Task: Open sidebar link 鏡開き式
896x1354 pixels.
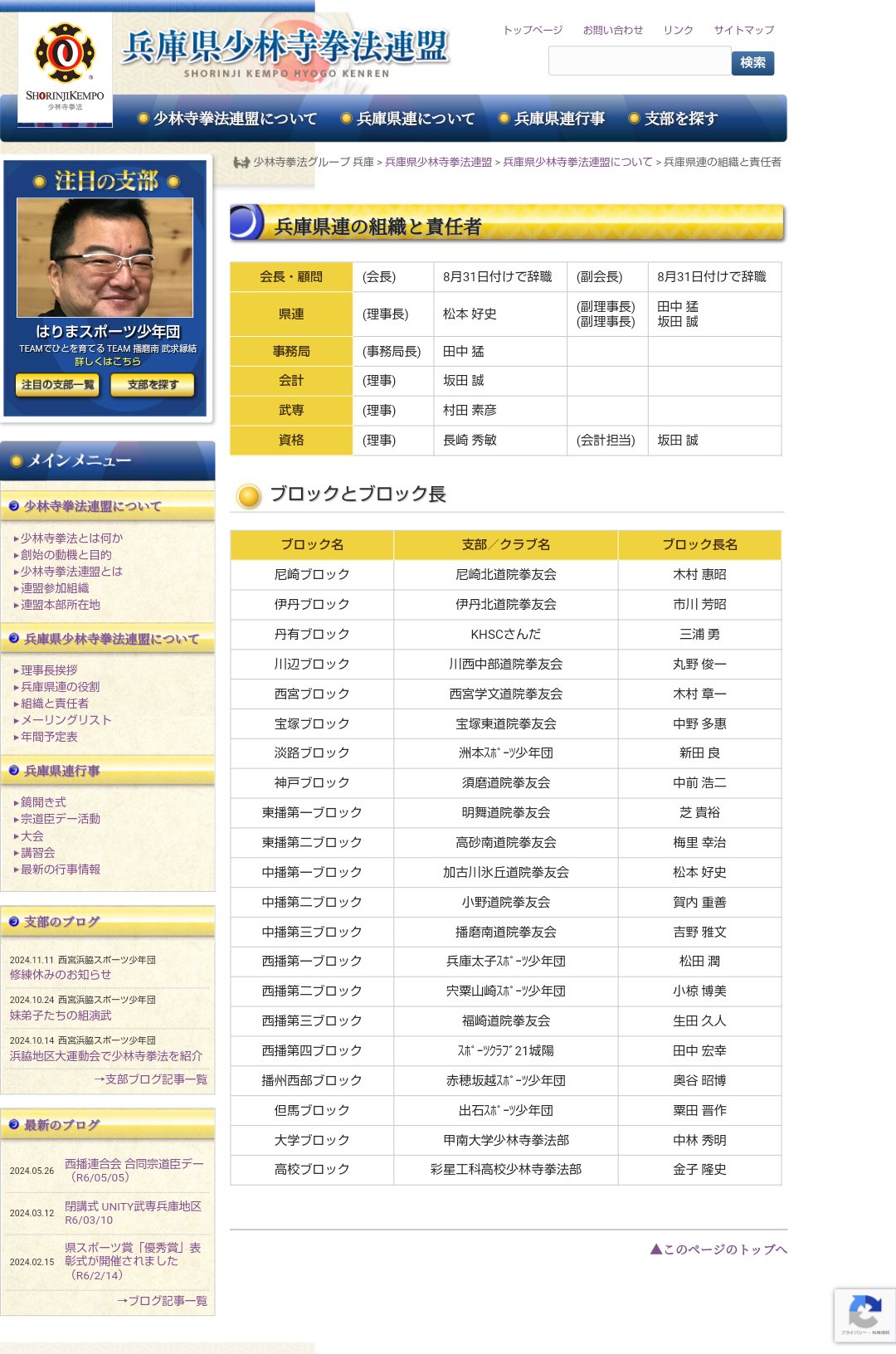Action: (x=43, y=802)
